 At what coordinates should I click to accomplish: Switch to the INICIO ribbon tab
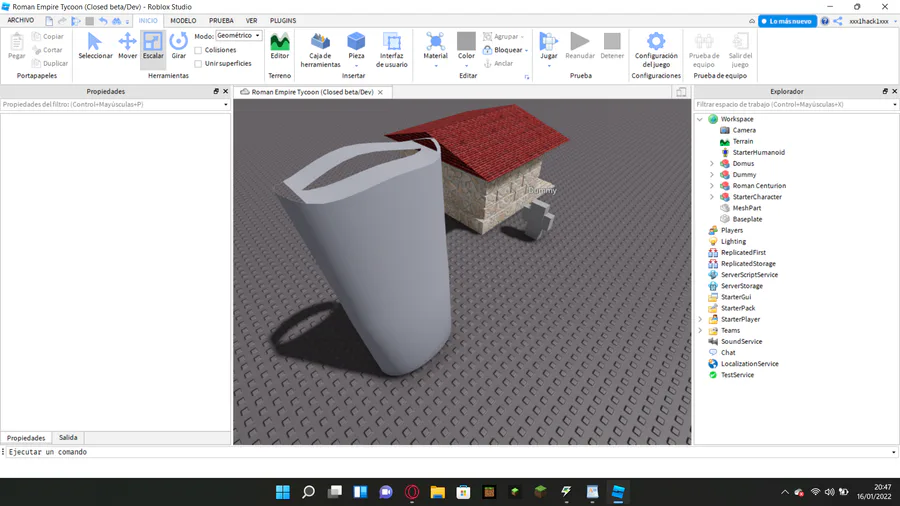click(148, 21)
